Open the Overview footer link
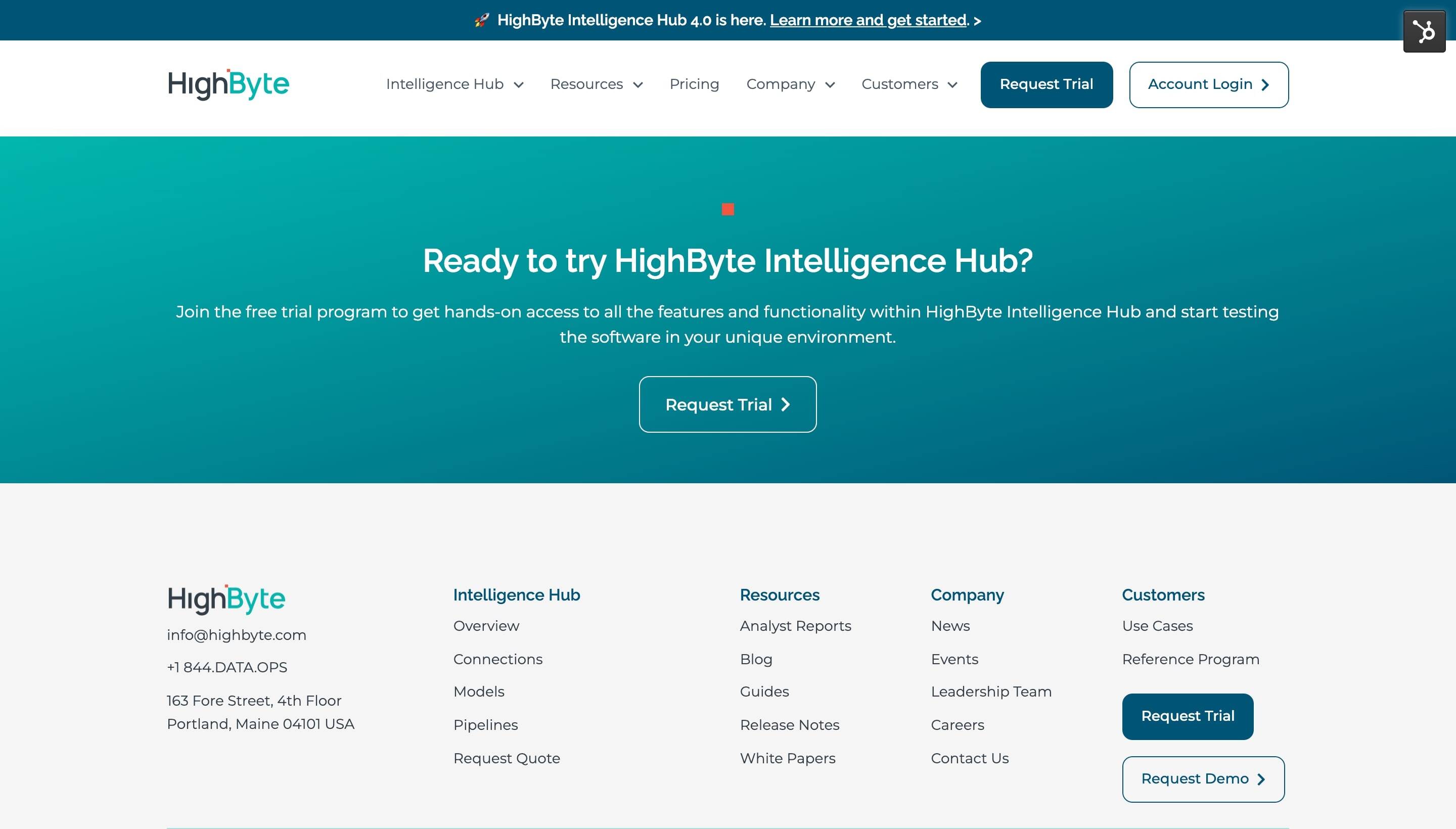The height and width of the screenshot is (829, 1456). [x=486, y=626]
